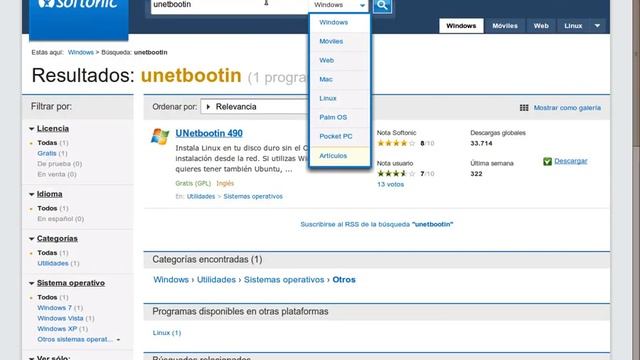
Task: Select Pocket PC in the dropdown list
Action: point(340,136)
